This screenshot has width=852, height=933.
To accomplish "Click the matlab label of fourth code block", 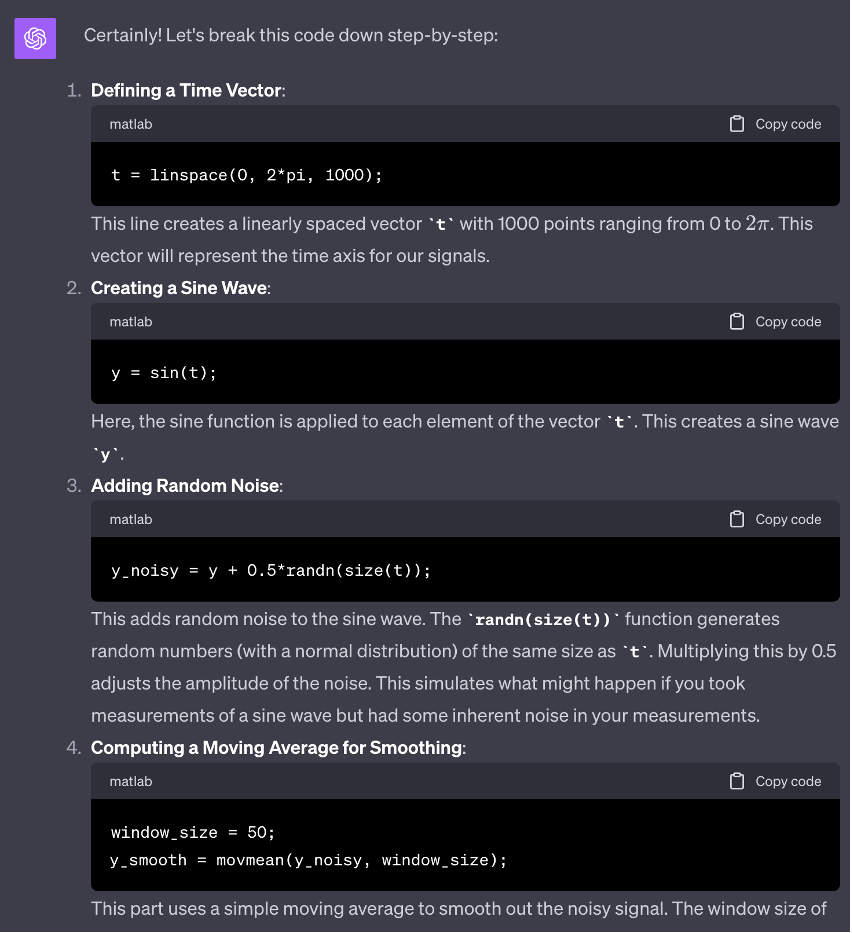I will tap(131, 781).
